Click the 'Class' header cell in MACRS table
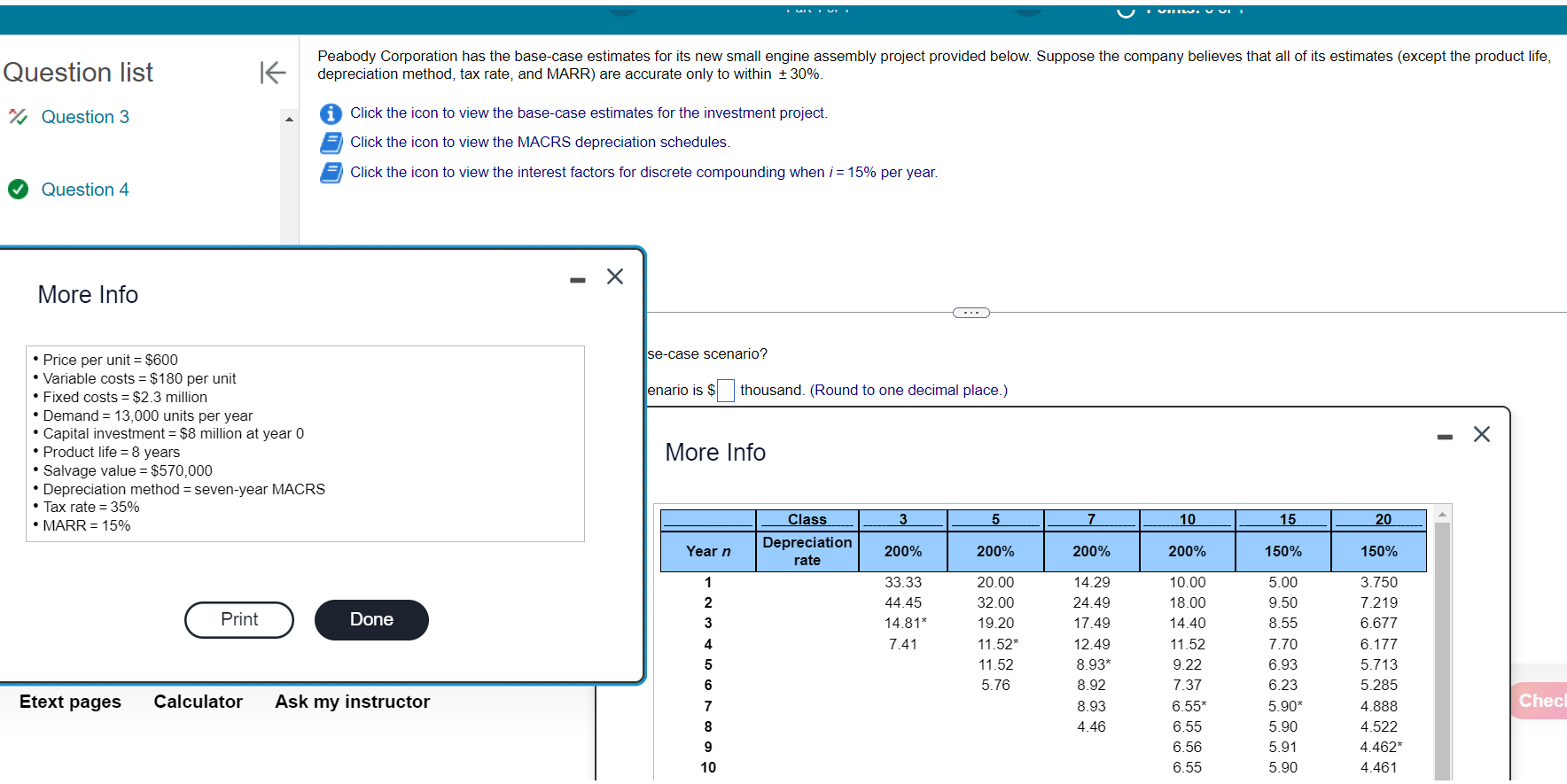The image size is (1567, 784). tap(807, 520)
